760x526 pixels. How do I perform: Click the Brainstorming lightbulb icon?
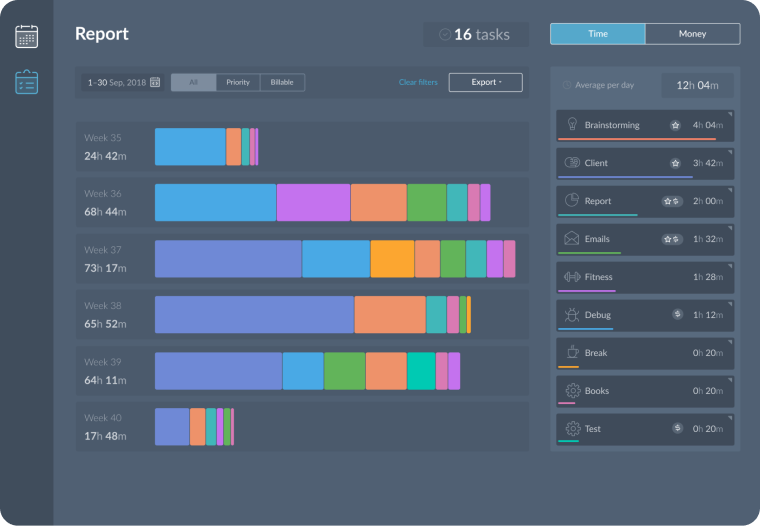pyautogui.click(x=572, y=125)
